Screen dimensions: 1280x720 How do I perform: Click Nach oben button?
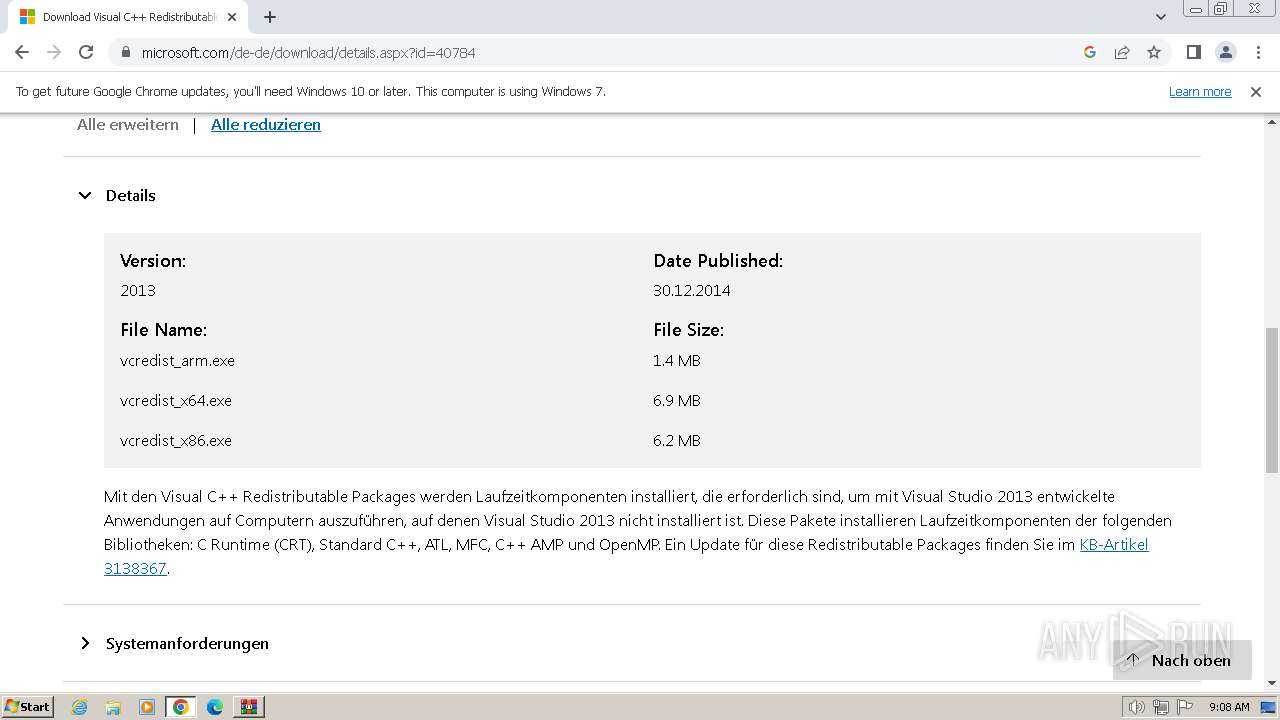pos(1182,660)
